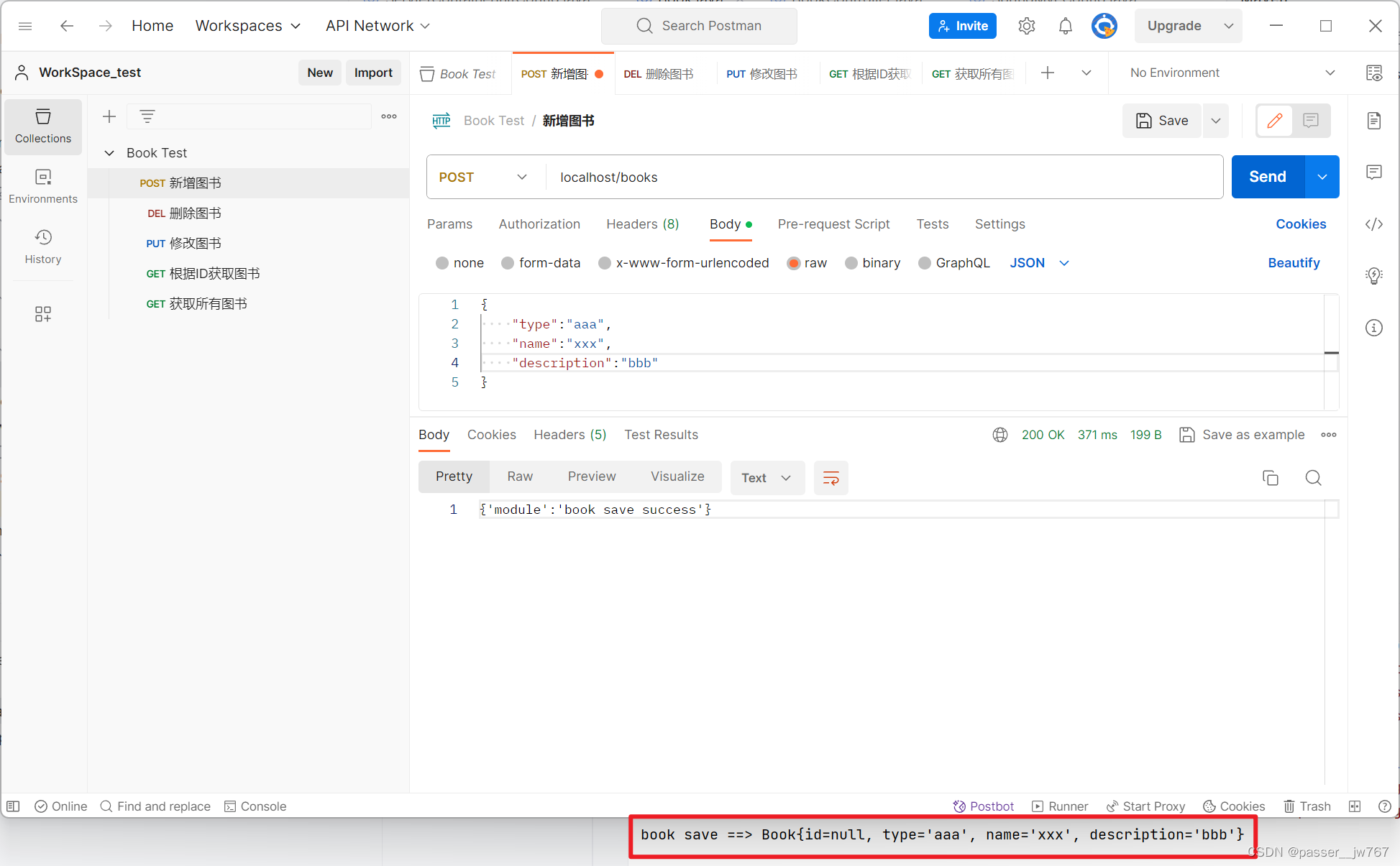Open the API Network dropdown
Image resolution: width=1400 pixels, height=866 pixels.
pos(378,26)
